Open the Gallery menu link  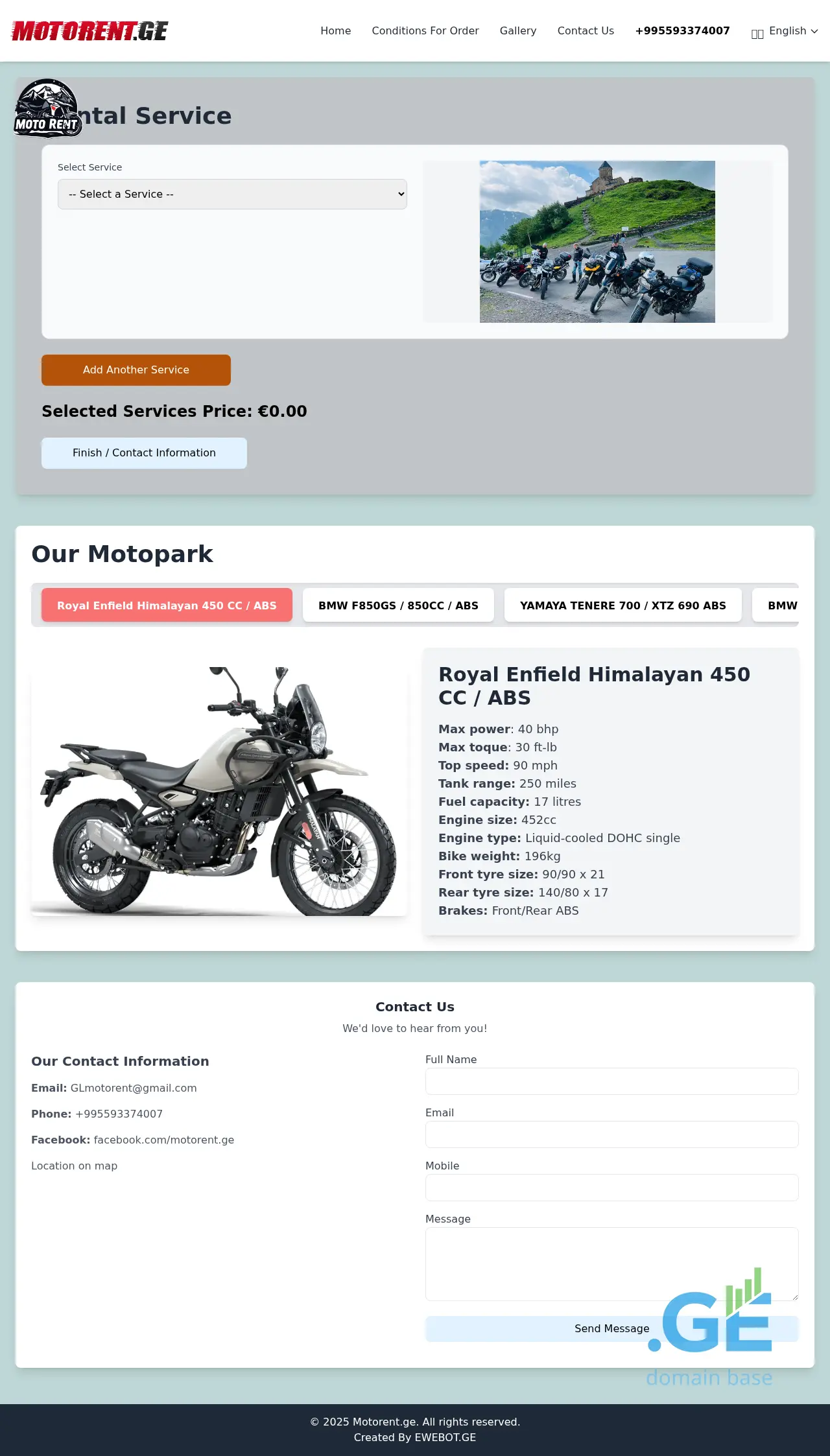(x=518, y=30)
